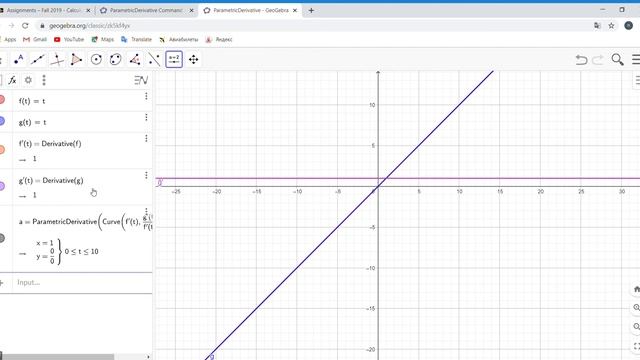The width and height of the screenshot is (640, 360).
Task: Toggle visibility of f'(t) derivative
Action: (2, 150)
